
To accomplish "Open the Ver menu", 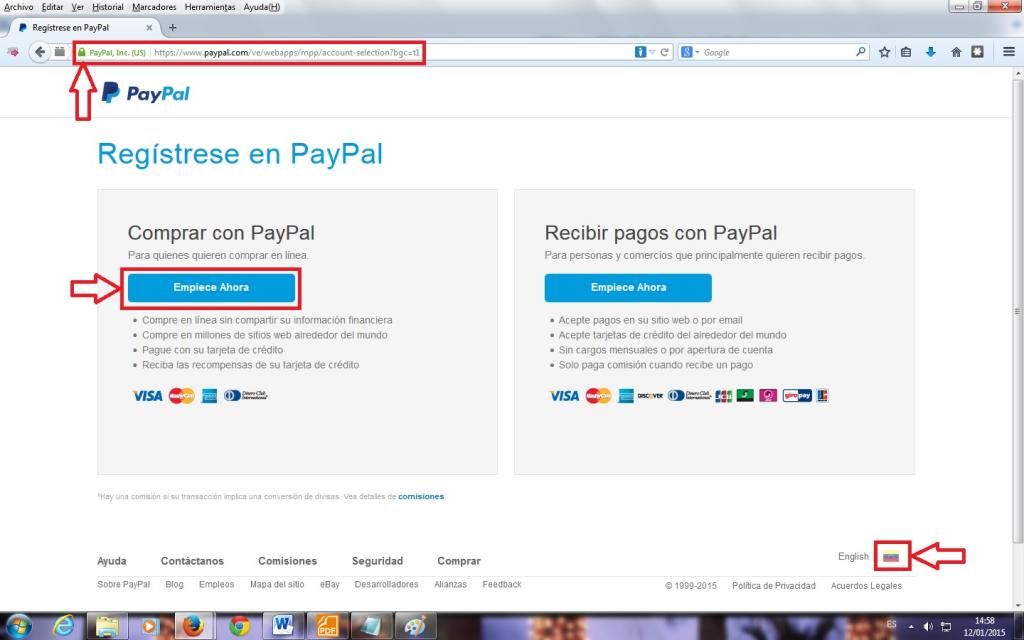I will (78, 7).
